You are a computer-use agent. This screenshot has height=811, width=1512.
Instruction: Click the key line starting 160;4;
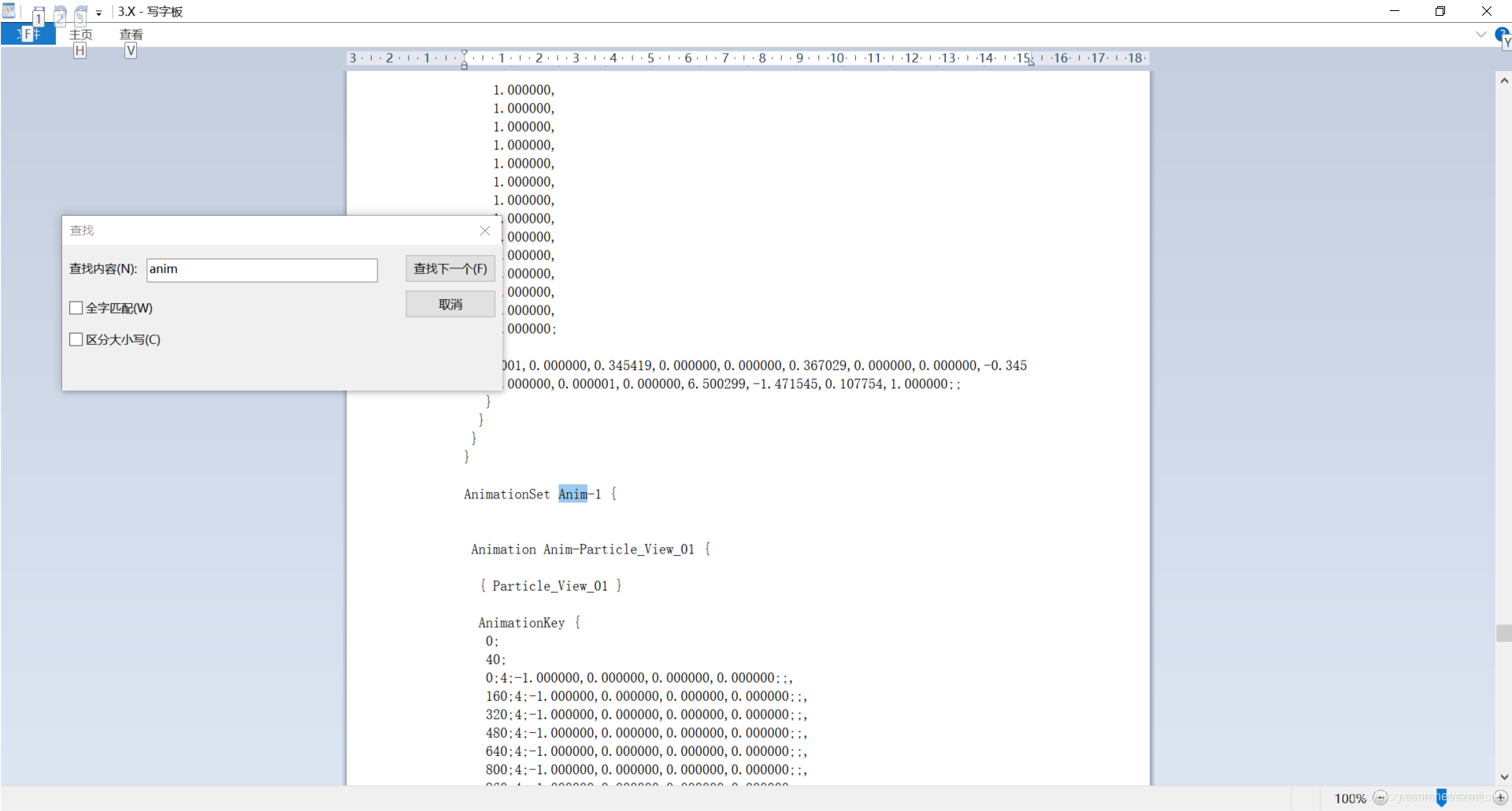(647, 696)
